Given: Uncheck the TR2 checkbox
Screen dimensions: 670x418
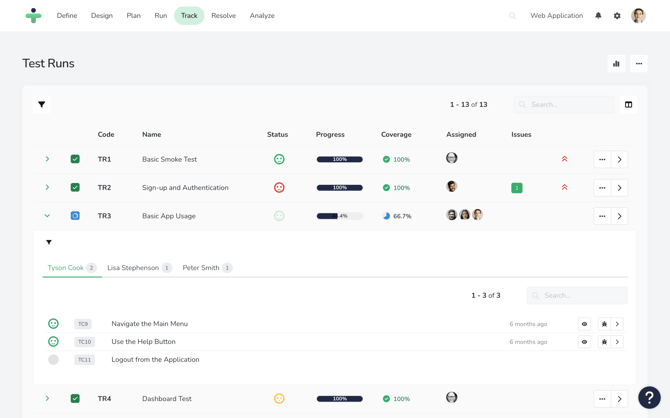Looking at the screenshot, I should (75, 187).
